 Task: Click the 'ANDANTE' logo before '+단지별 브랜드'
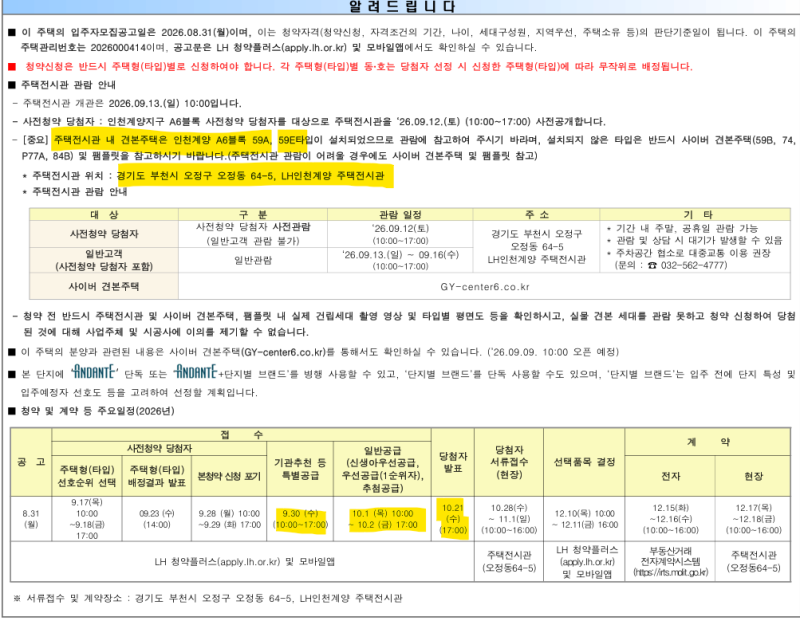pyautogui.click(x=195, y=372)
